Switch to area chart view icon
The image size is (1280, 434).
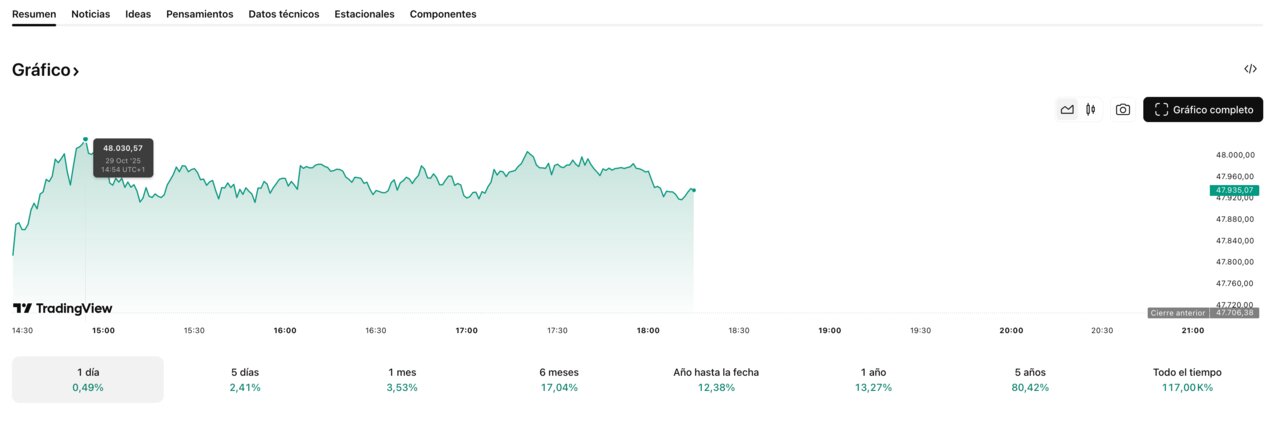1067,110
